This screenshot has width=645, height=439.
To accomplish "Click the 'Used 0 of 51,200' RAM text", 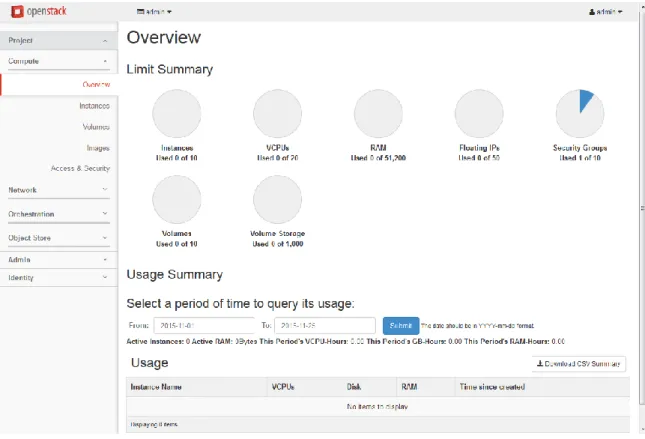I will 378,158.
